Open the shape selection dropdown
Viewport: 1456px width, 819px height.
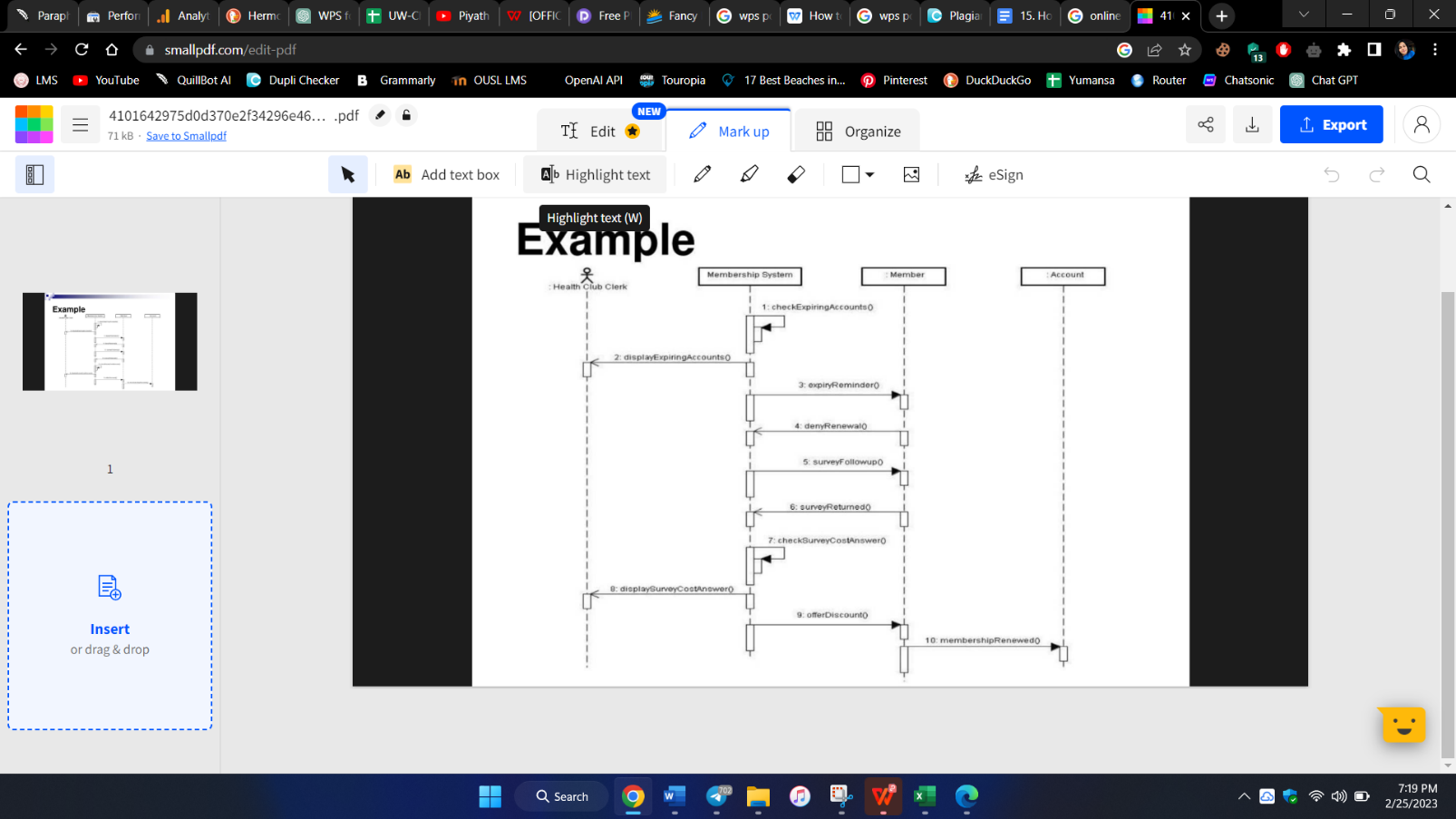pyautogui.click(x=856, y=174)
